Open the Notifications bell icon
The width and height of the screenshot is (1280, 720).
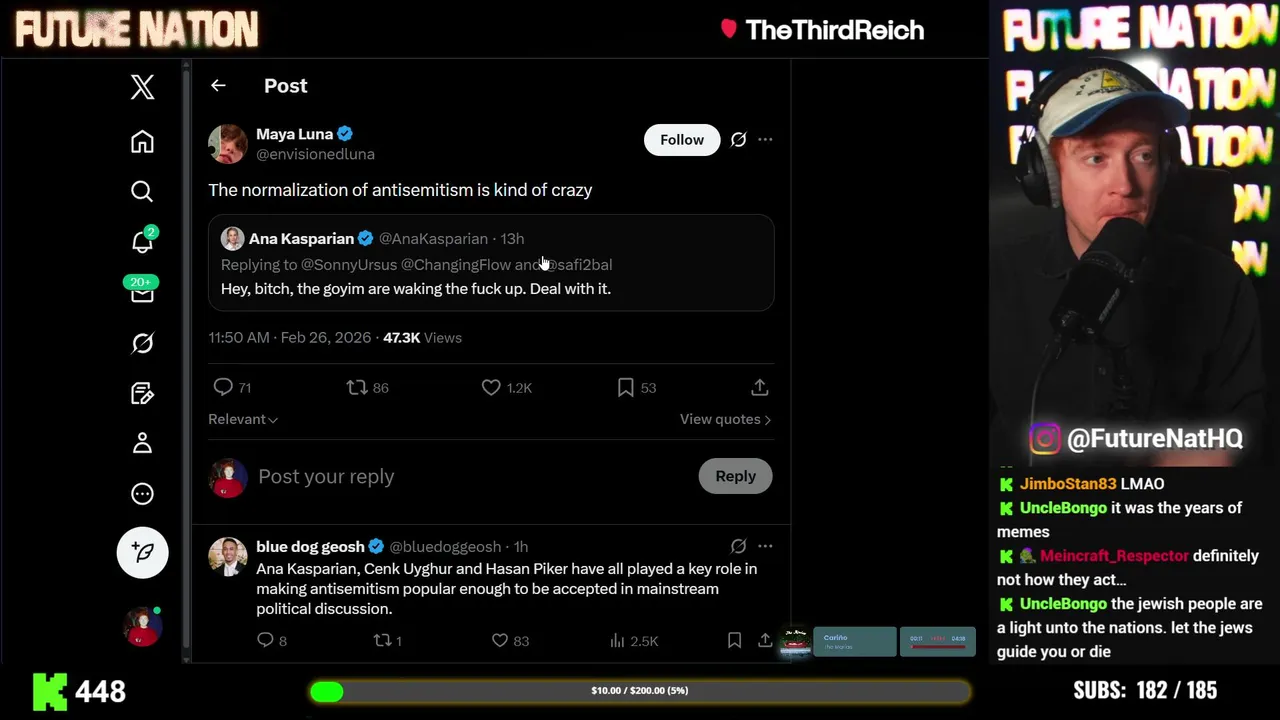(142, 242)
